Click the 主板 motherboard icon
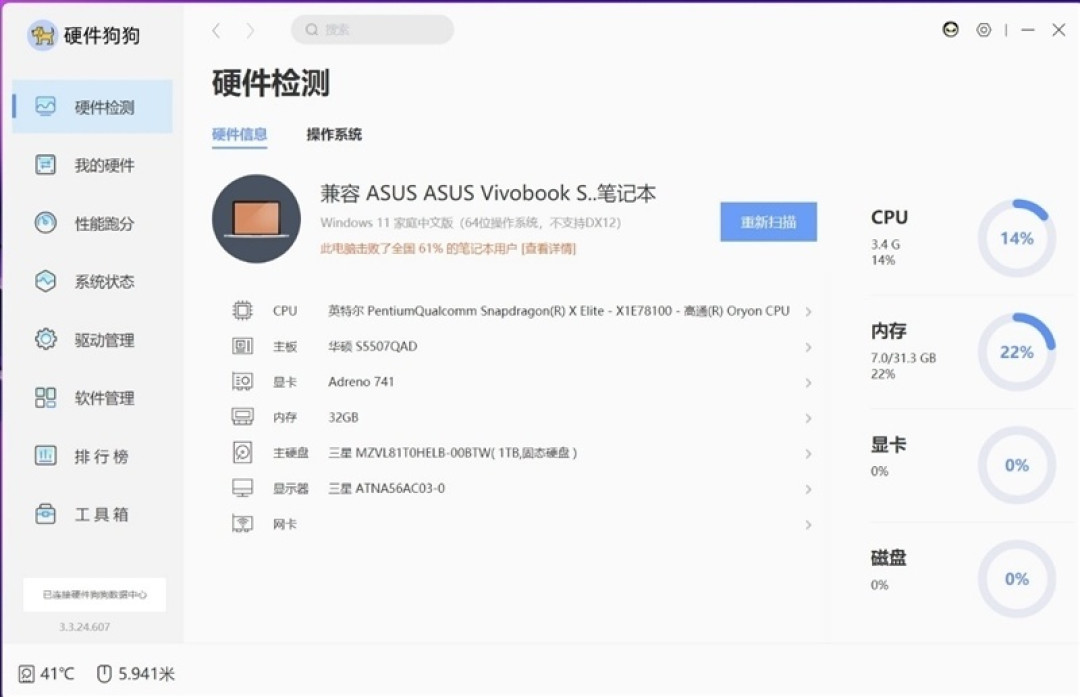This screenshot has width=1080, height=697. point(242,346)
